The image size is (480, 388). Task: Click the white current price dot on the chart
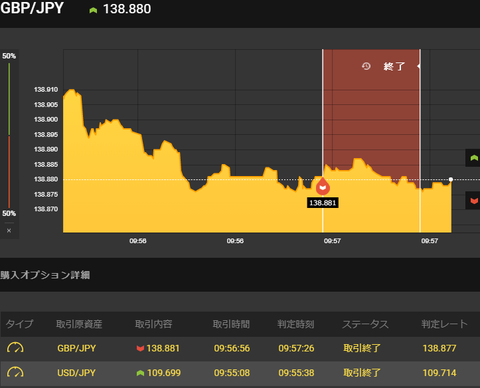coord(451,179)
